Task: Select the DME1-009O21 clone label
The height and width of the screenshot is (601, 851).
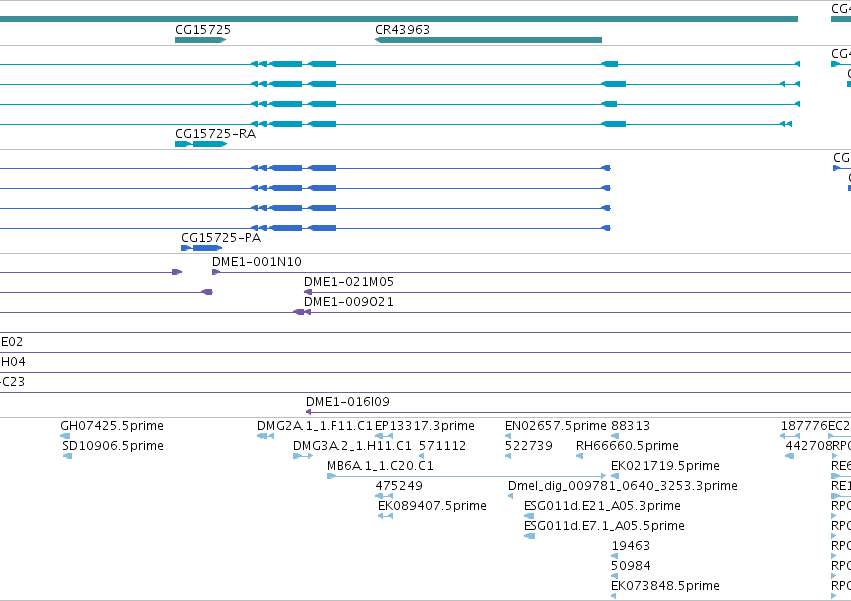Action: click(x=349, y=302)
